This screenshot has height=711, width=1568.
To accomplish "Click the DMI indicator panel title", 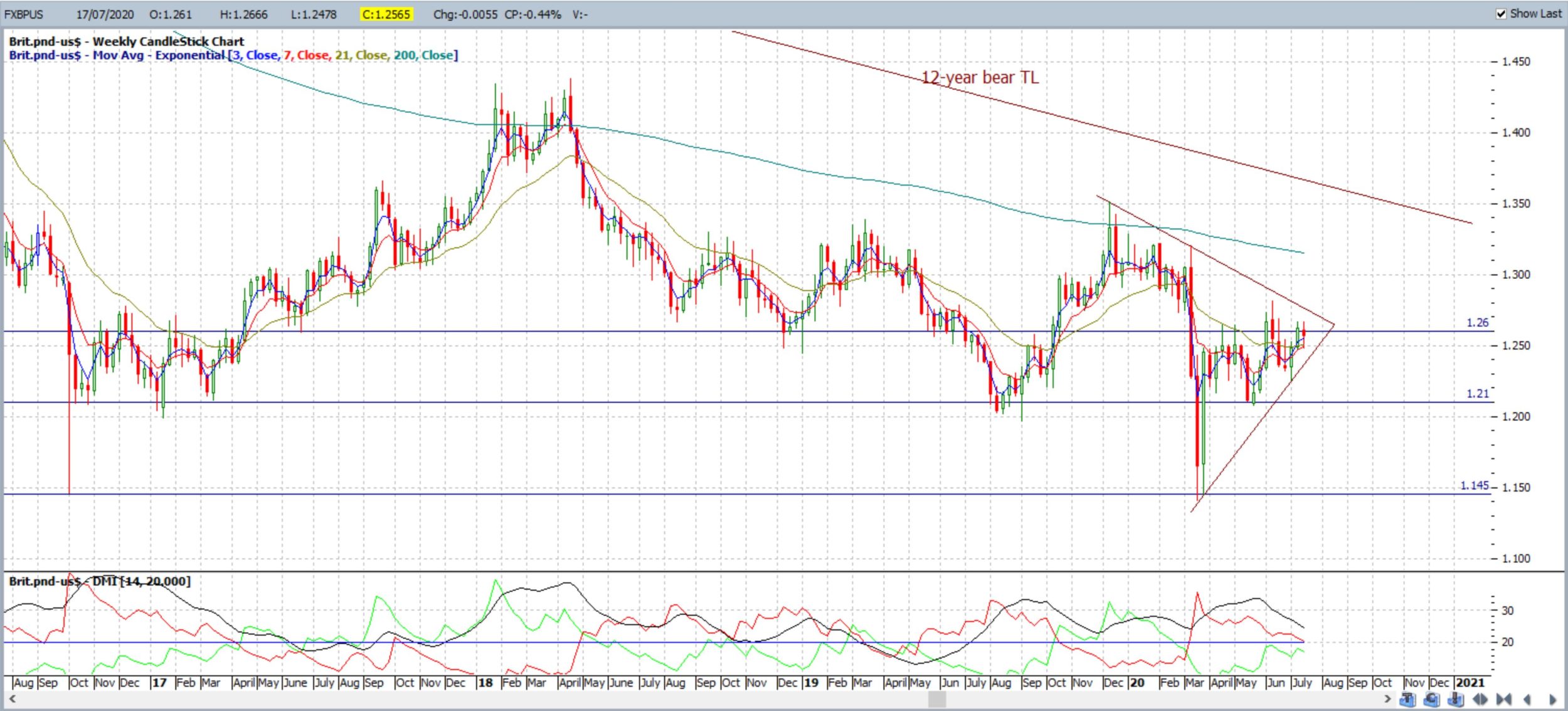I will 100,581.
